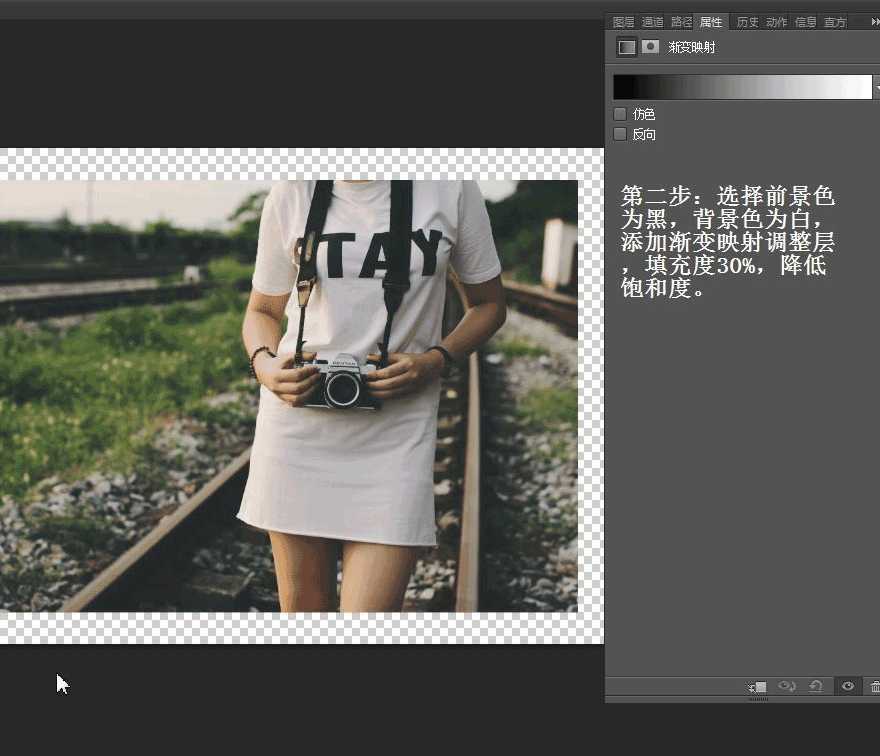The image size is (880, 756).
Task: Click the clip to layer icon at panel bottom
Action: (x=756, y=687)
